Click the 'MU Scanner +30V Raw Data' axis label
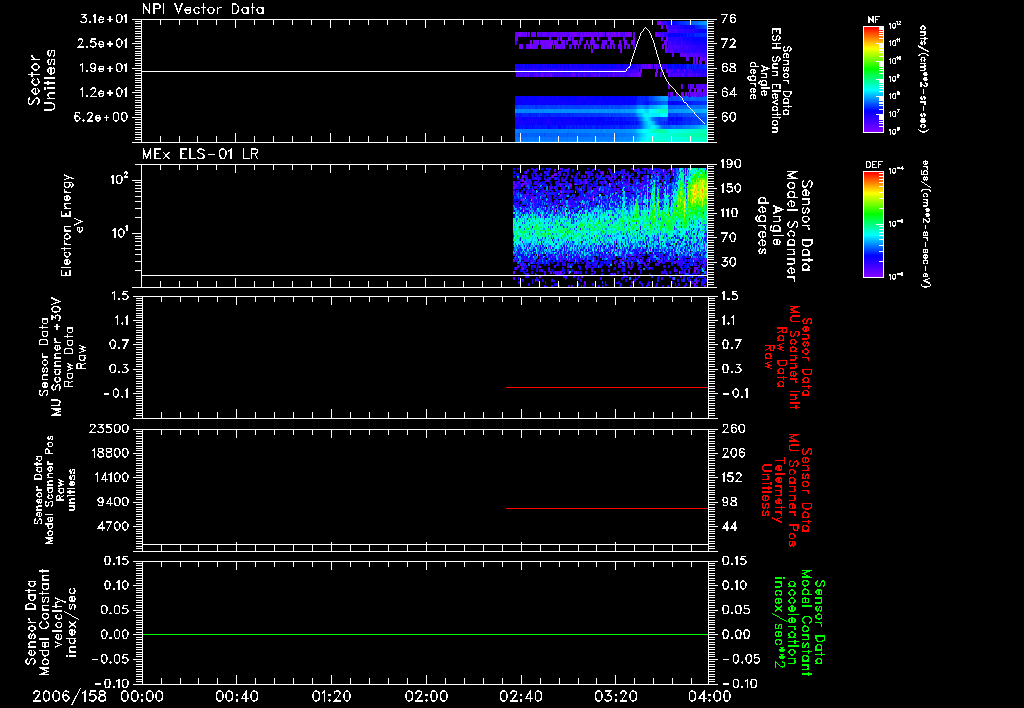Viewport: 1024px width, 708px height. [x=63, y=357]
